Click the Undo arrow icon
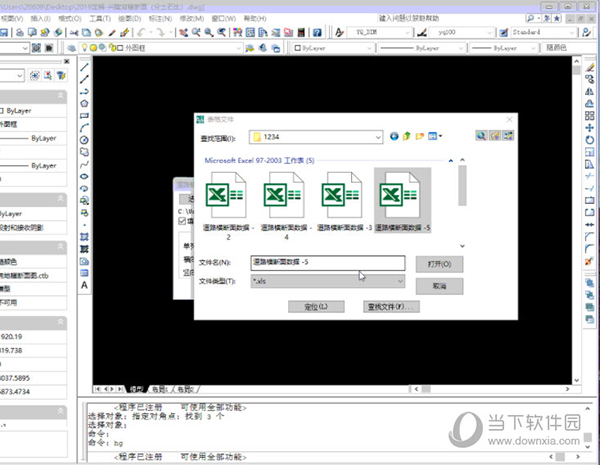Image resolution: width=600 pixels, height=465 pixels. (141, 33)
